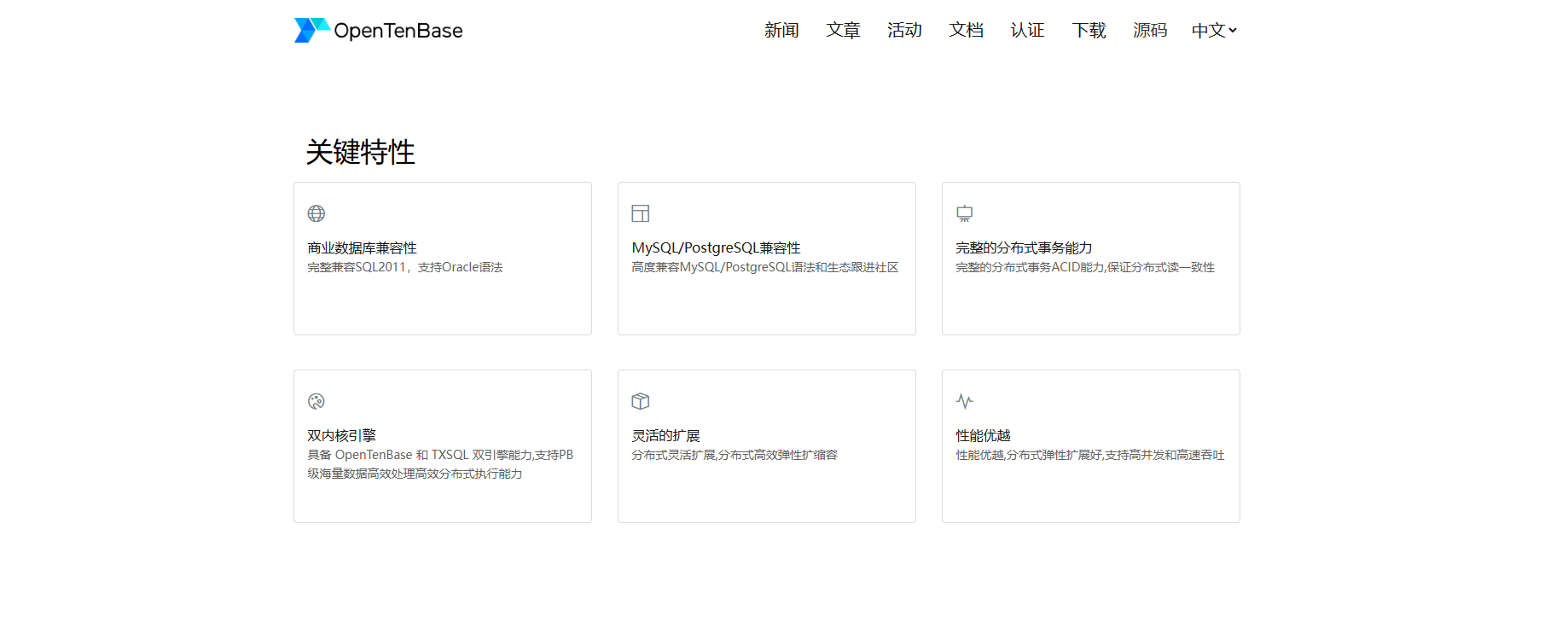
Task: Click the palette icon in 双内核引擎 card
Action: coord(317,401)
